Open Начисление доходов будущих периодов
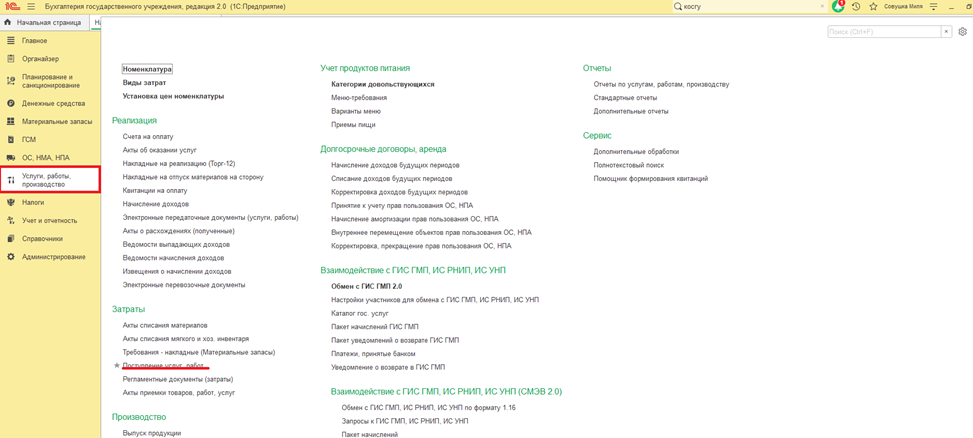This screenshot has width=973, height=438. tap(395, 165)
